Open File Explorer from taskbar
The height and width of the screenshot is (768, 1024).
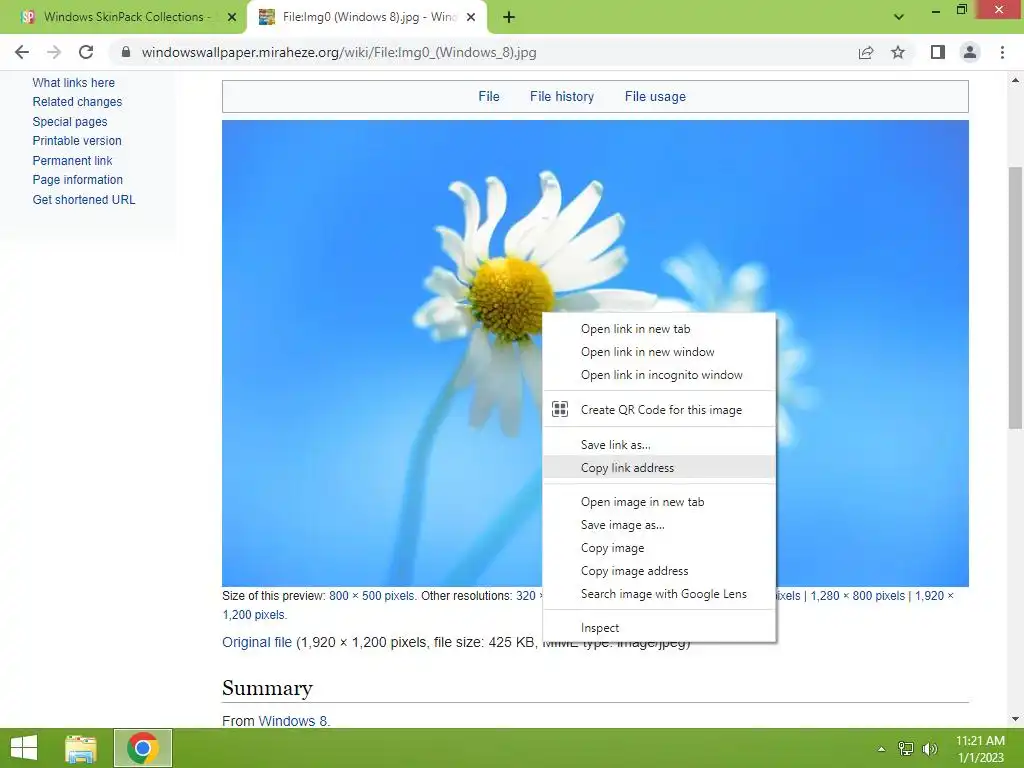[81, 748]
